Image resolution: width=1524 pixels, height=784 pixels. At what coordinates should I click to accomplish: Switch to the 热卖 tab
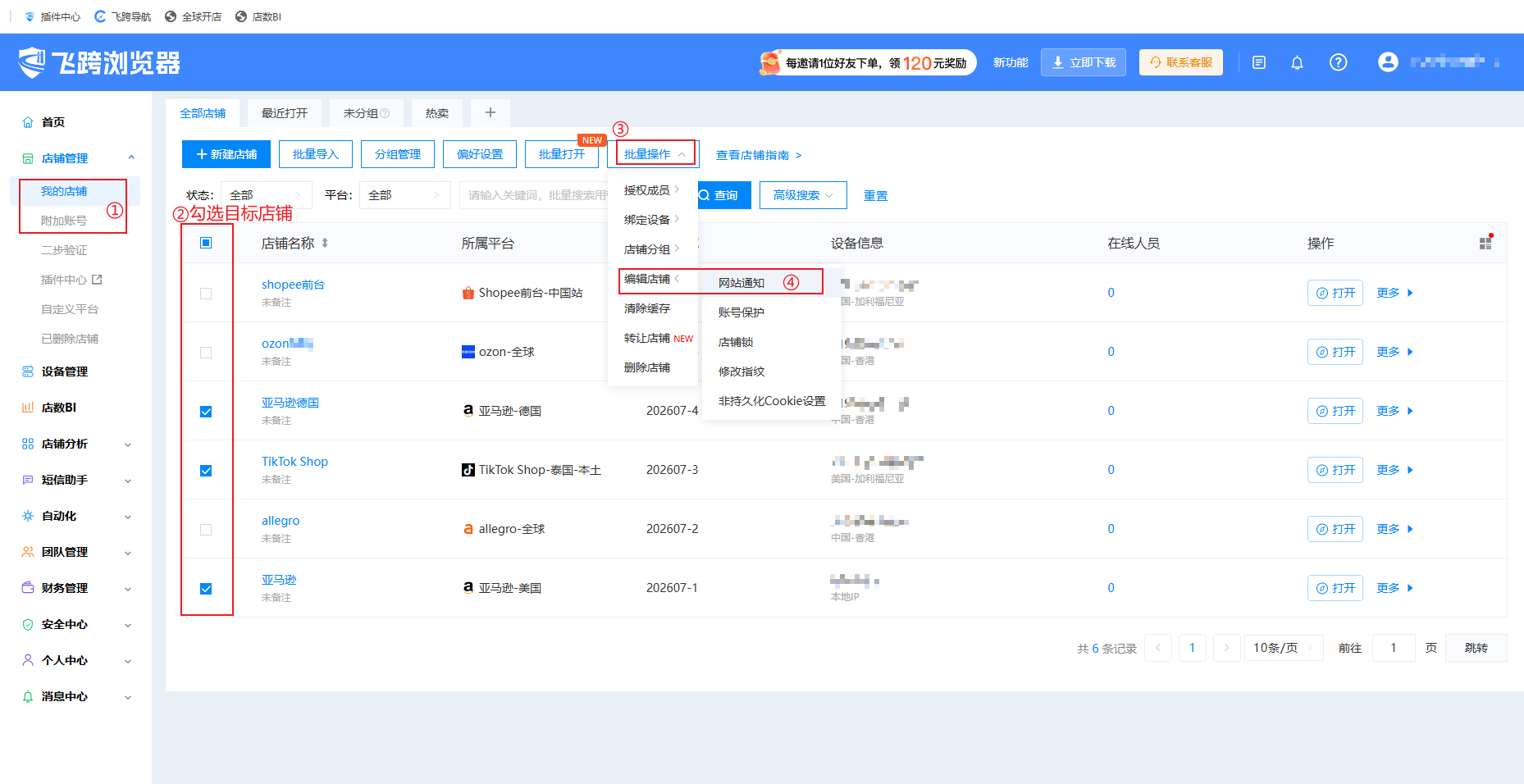pyautogui.click(x=437, y=113)
